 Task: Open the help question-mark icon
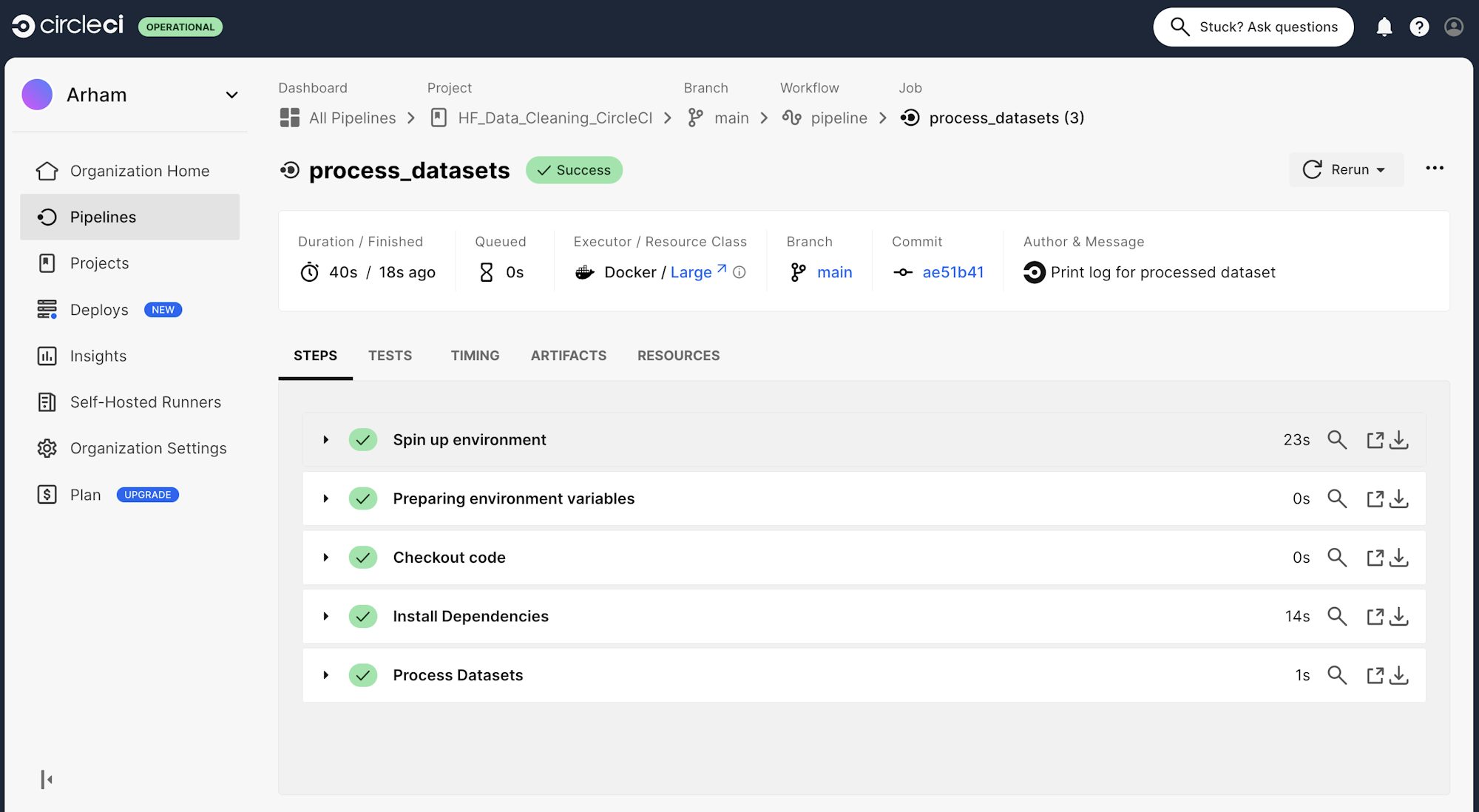tap(1419, 27)
